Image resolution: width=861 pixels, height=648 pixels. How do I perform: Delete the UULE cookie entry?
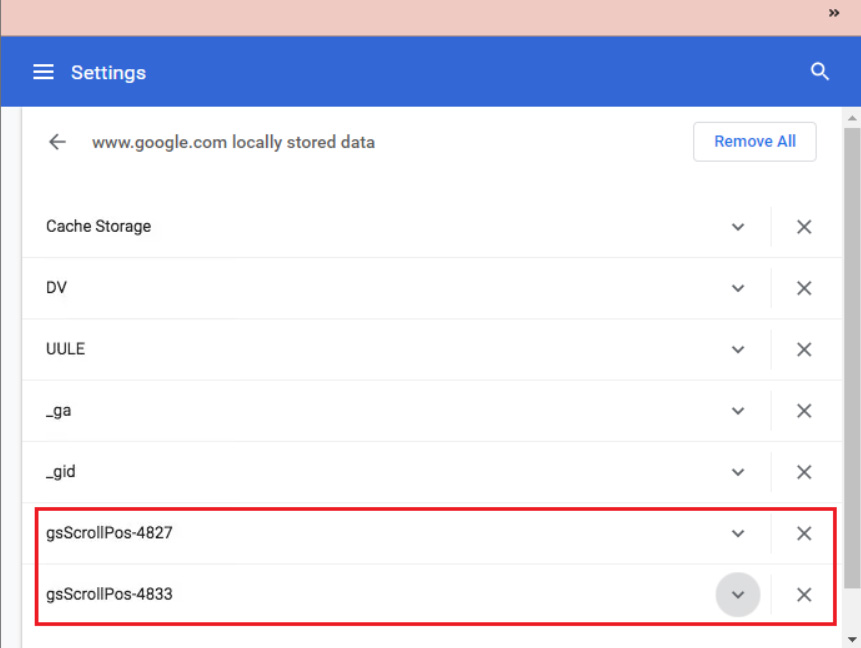pyautogui.click(x=804, y=349)
